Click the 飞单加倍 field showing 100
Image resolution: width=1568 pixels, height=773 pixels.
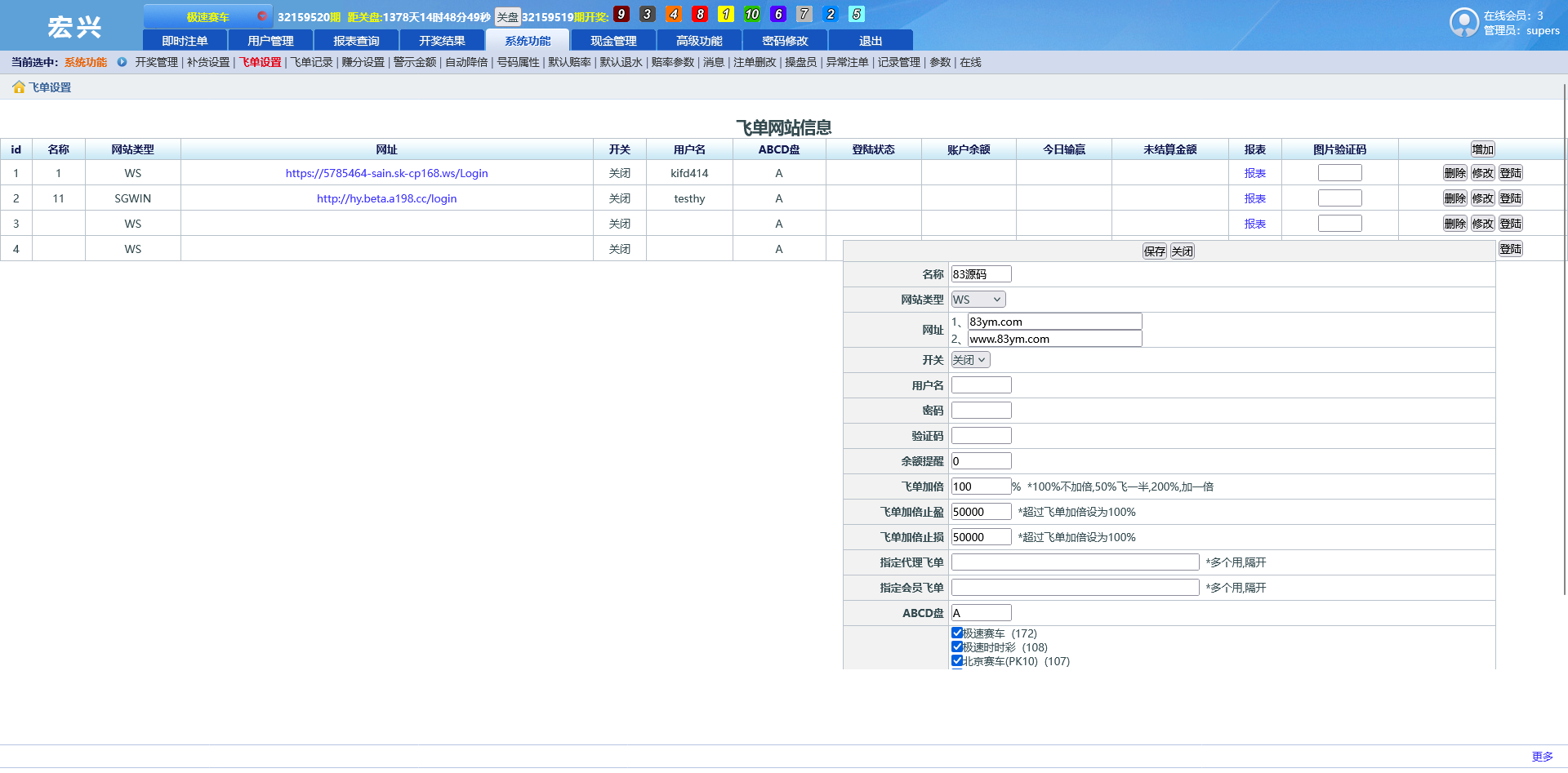(x=981, y=486)
